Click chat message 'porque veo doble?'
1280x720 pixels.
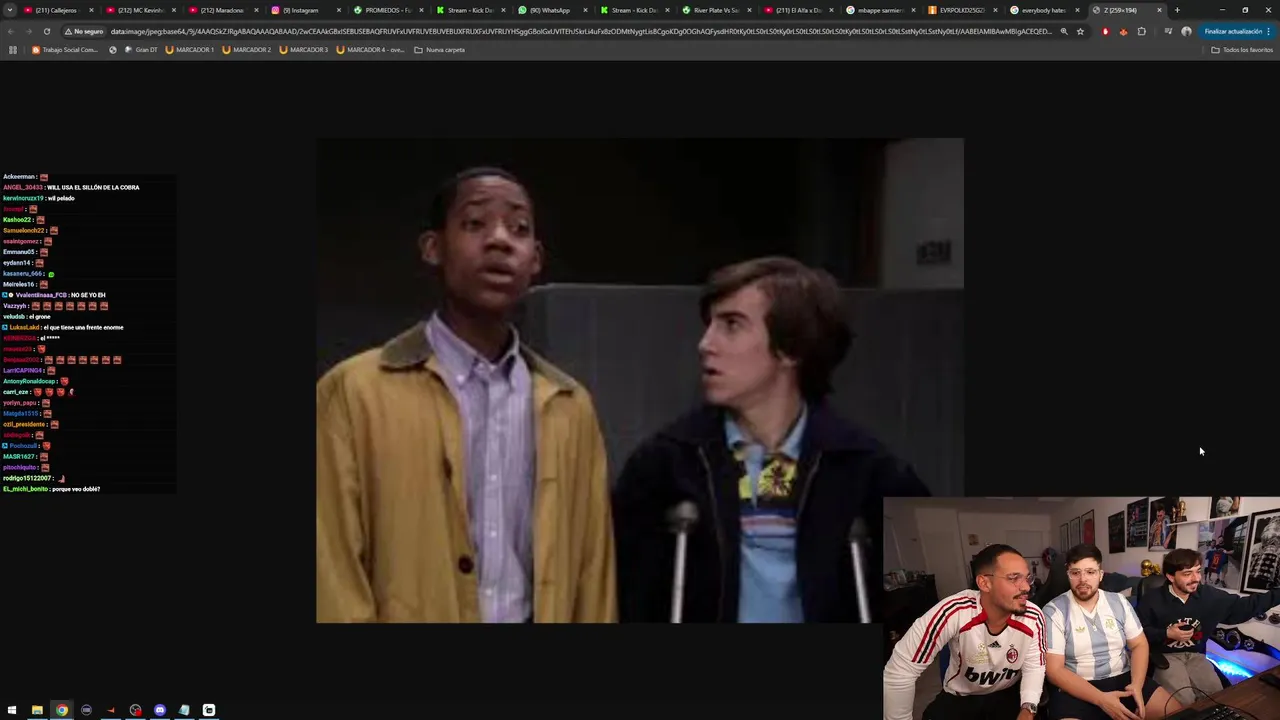tap(76, 489)
